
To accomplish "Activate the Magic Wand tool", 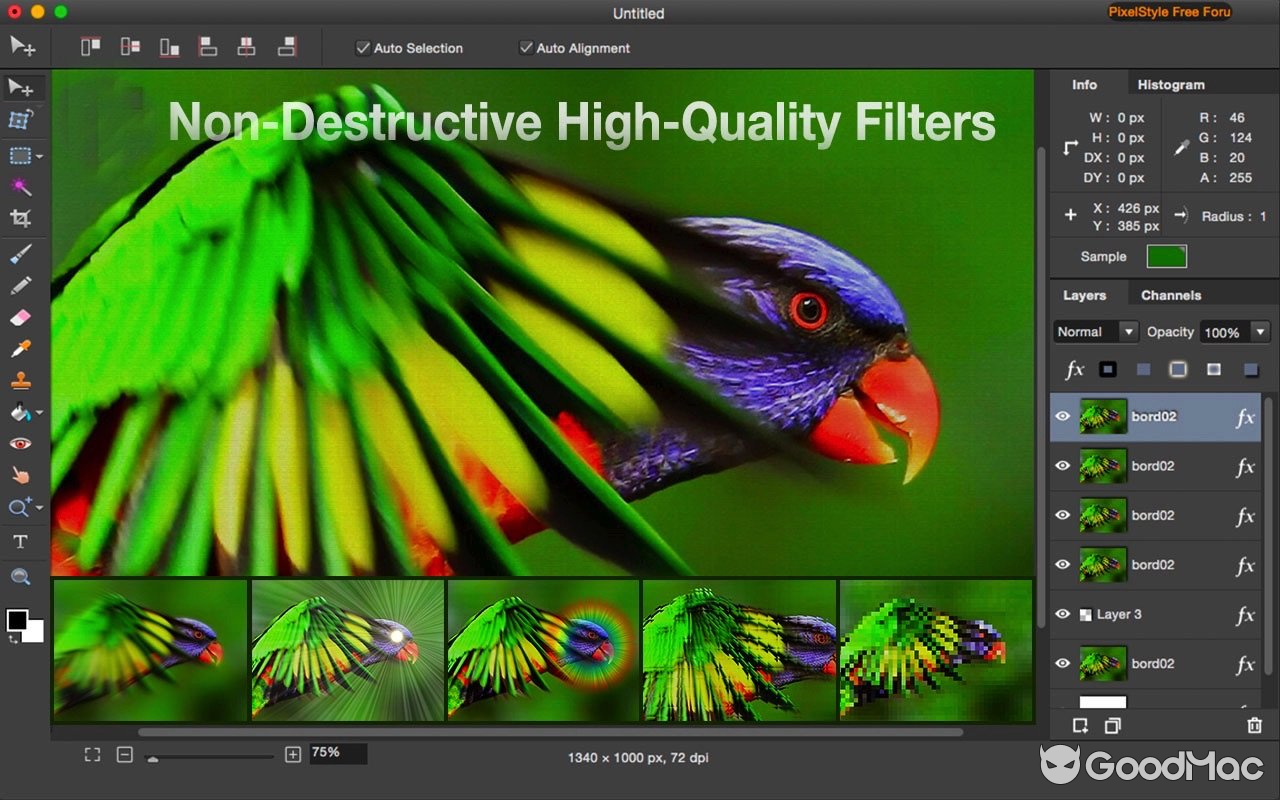I will coord(22,186).
